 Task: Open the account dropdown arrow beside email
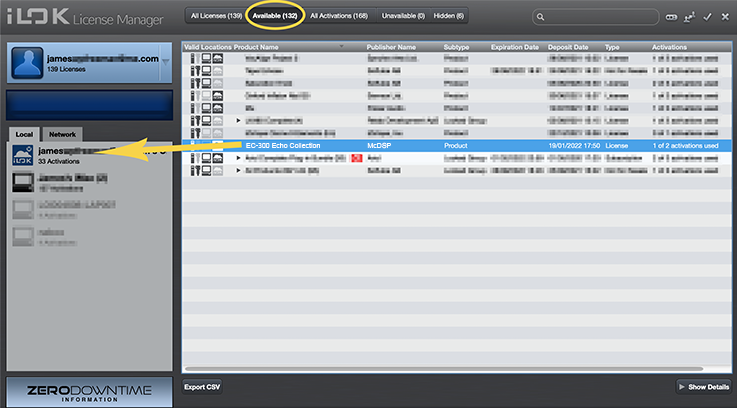pyautogui.click(x=165, y=62)
